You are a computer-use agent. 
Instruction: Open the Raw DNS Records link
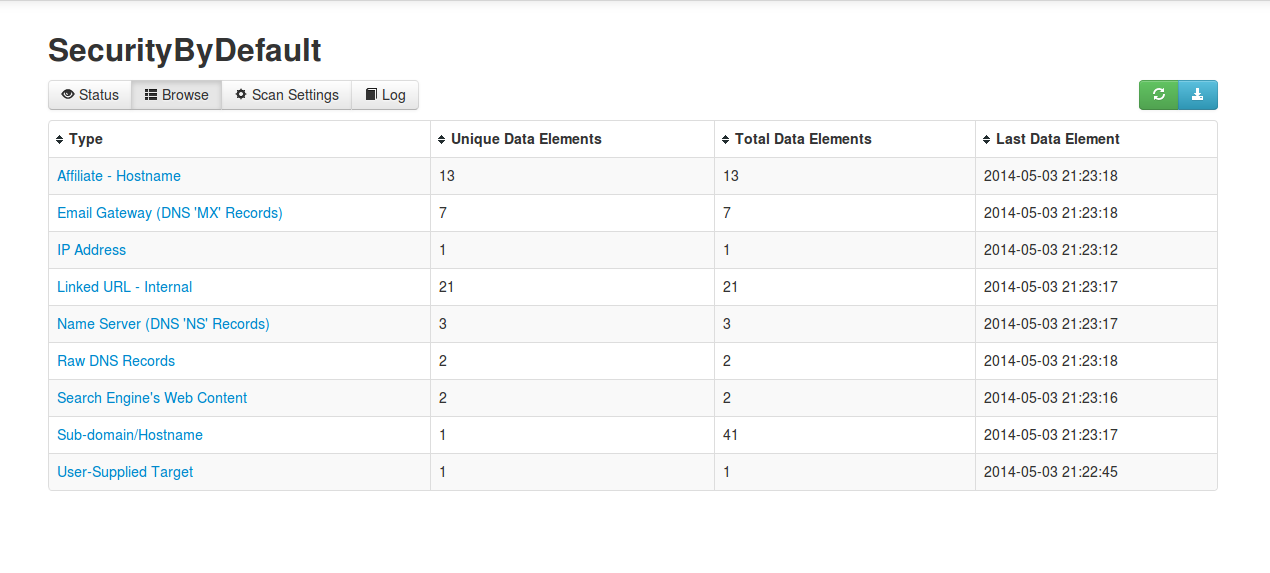(x=116, y=361)
